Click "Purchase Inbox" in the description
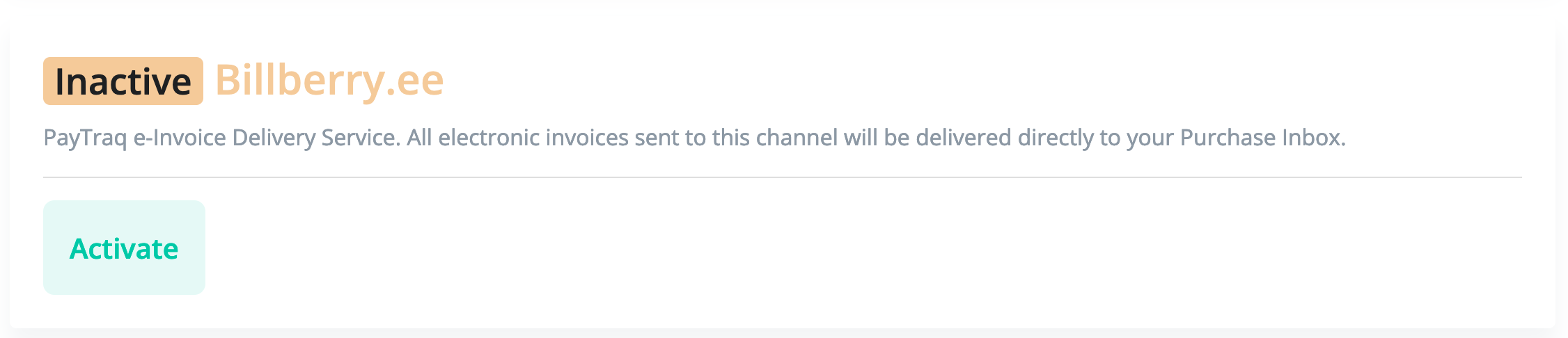This screenshot has height=338, width=1568. (x=1260, y=138)
